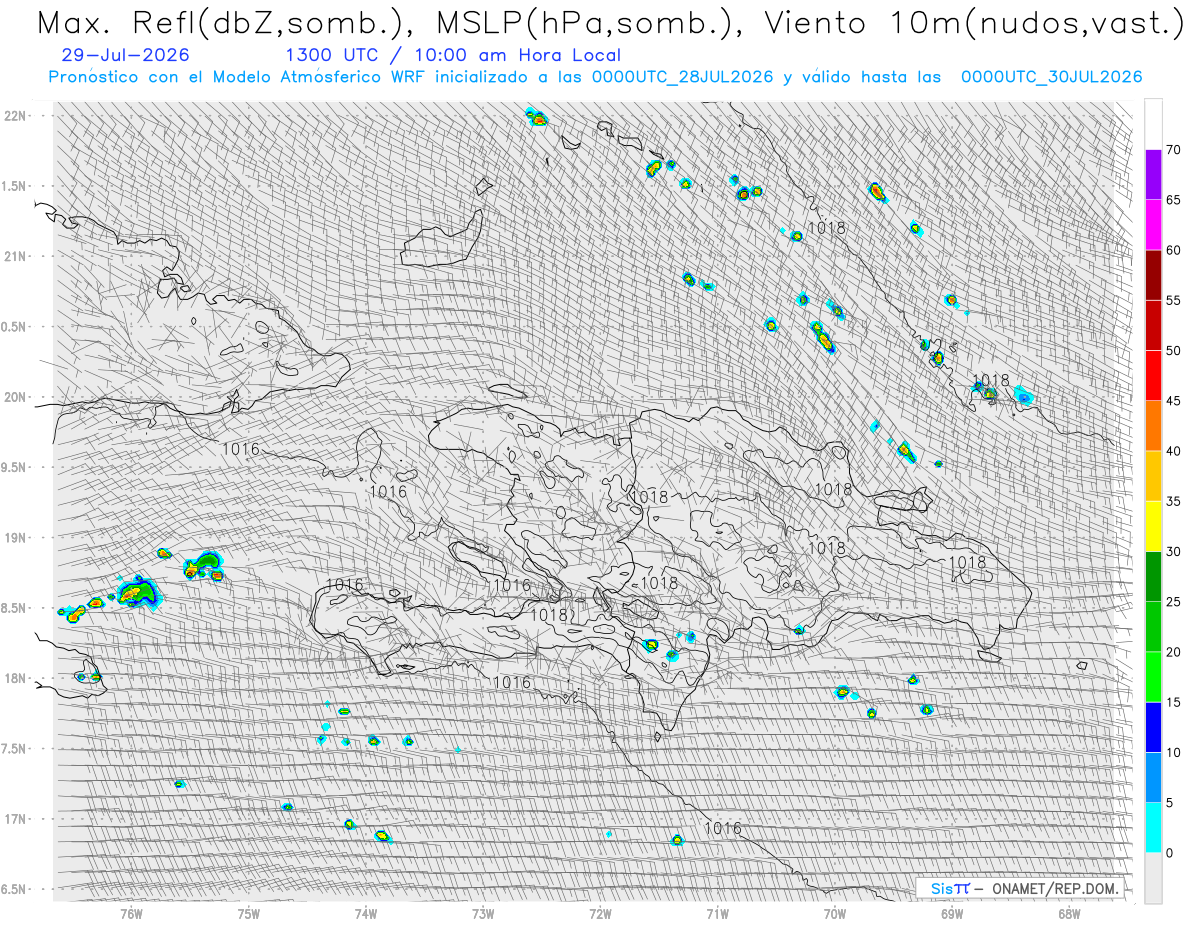Click the init time 0000UTC_28JUL2026
The width and height of the screenshot is (1200, 927).
coord(683,77)
